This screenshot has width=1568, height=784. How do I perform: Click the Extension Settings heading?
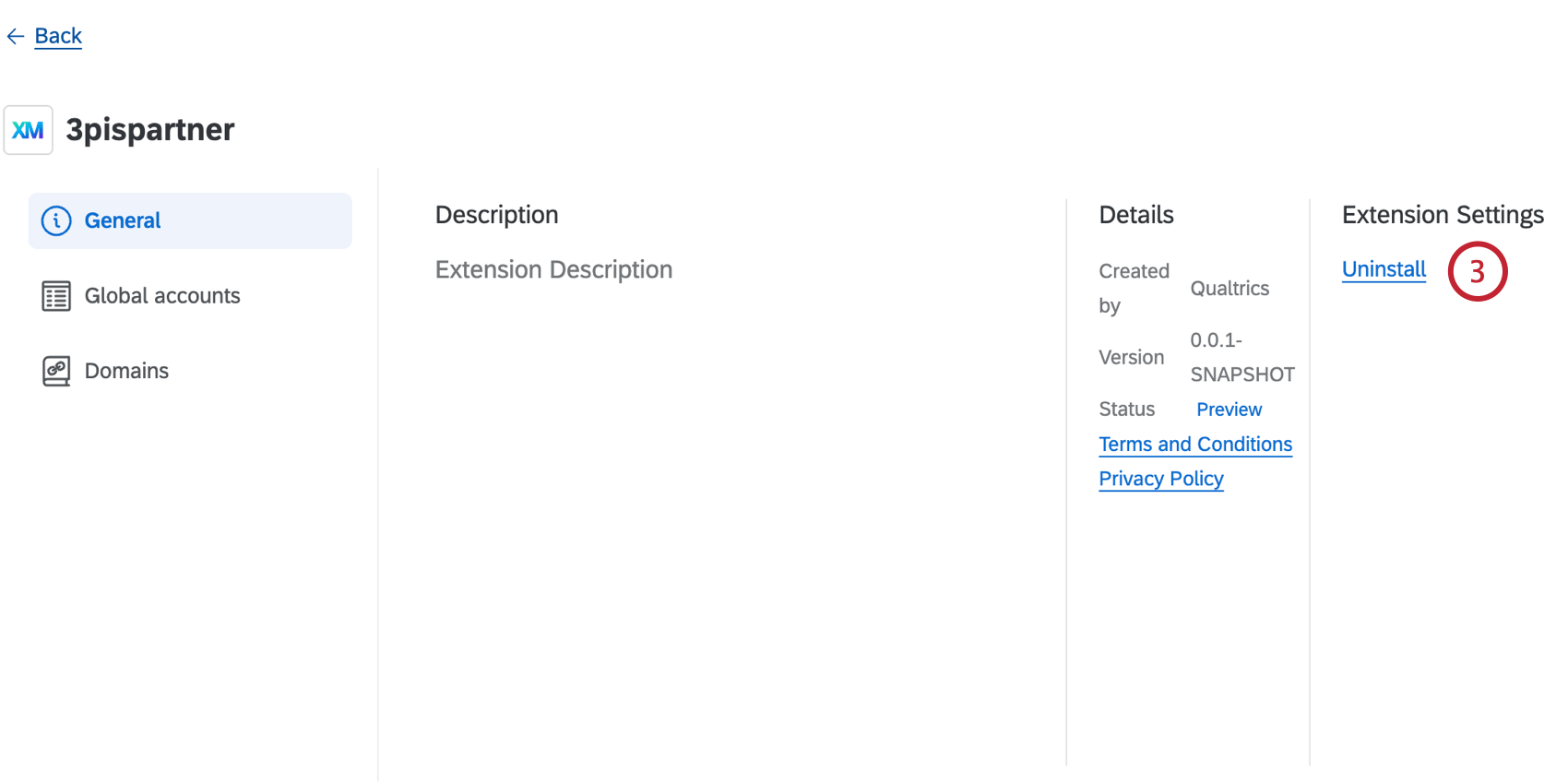(x=1442, y=214)
